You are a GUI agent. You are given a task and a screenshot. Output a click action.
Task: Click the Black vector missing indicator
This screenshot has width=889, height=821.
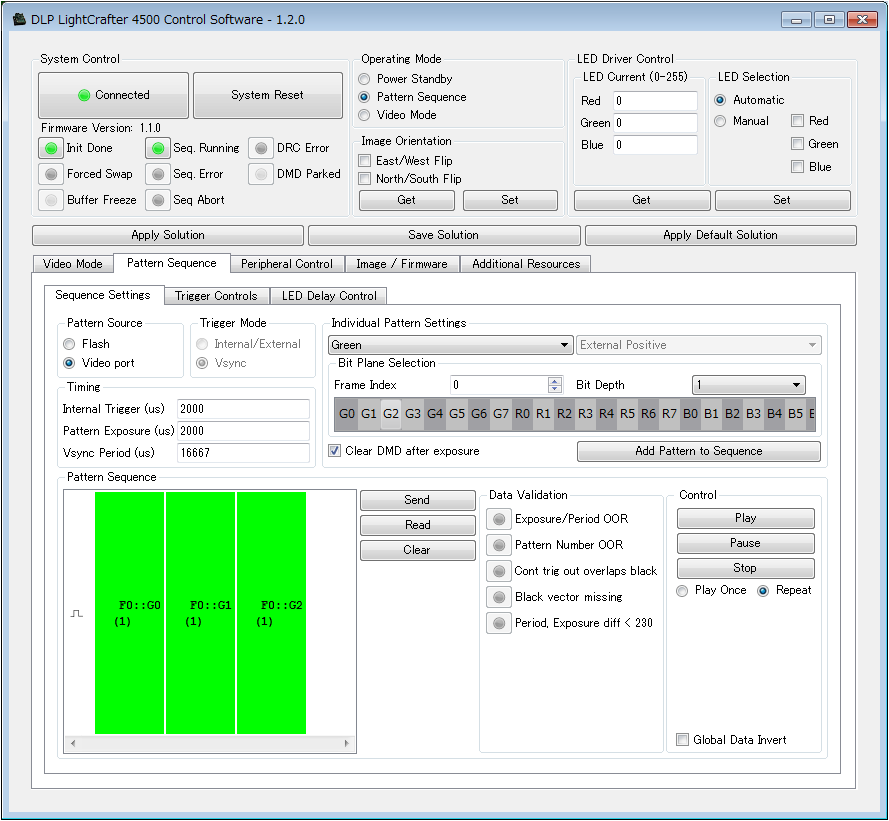[499, 598]
